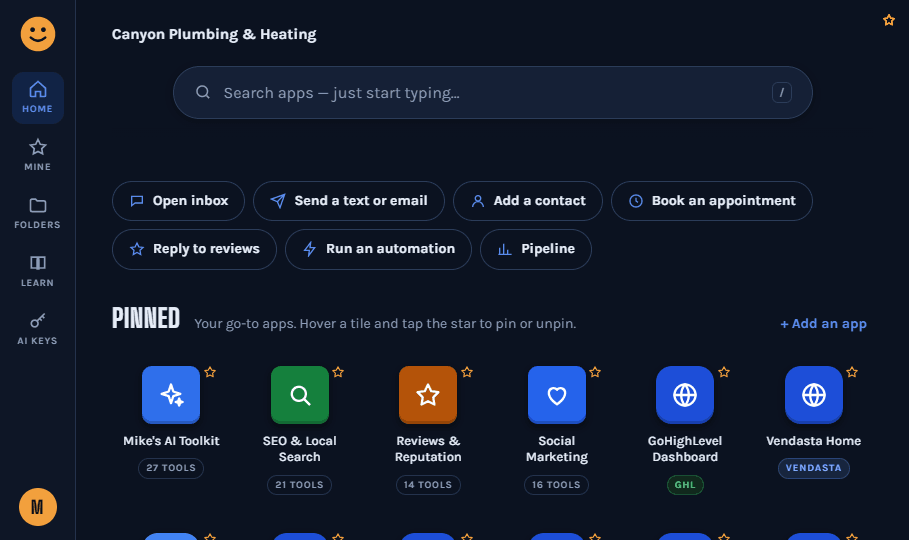Viewport: 909px width, 540px height.
Task: Click magnifier icon in search bar
Action: [x=203, y=92]
